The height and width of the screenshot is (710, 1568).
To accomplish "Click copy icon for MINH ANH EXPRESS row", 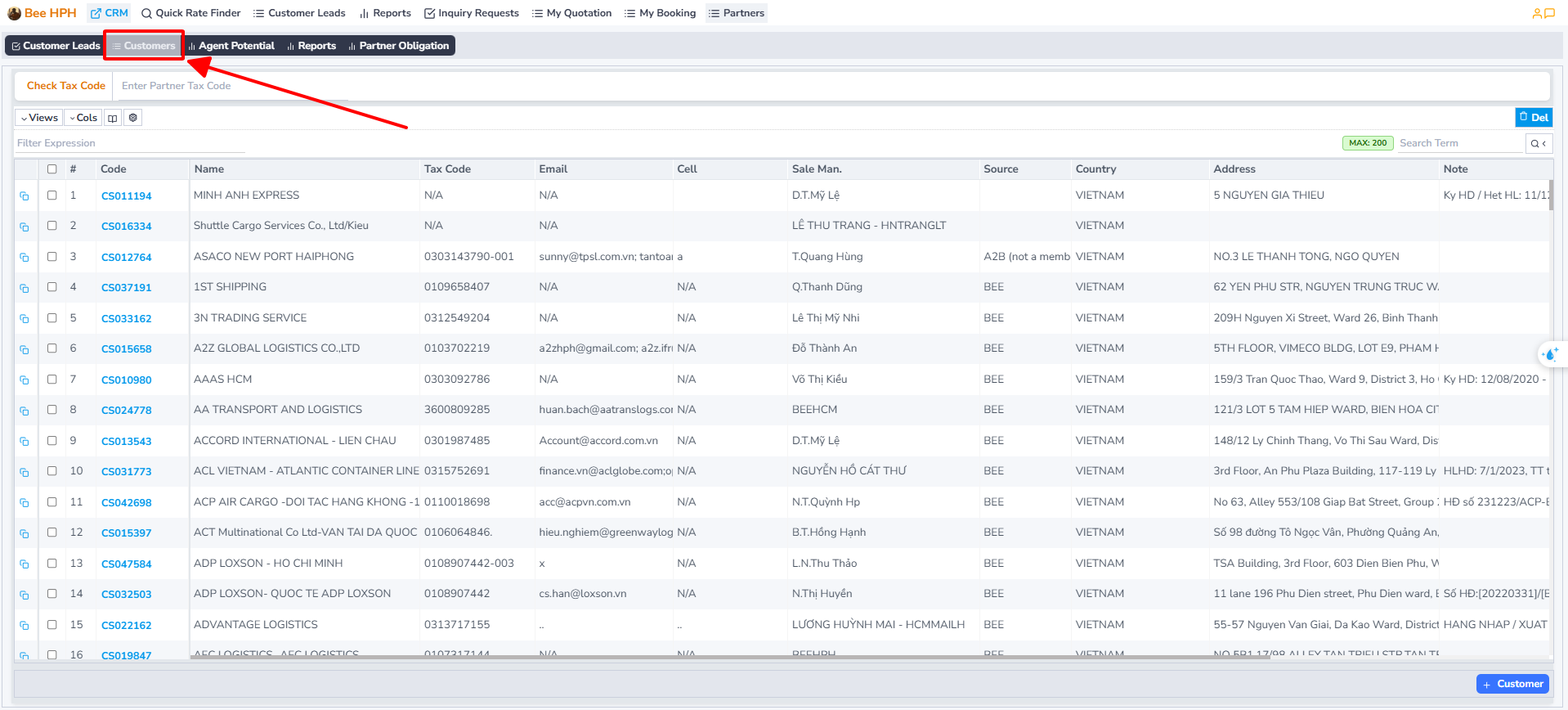I will click(x=25, y=196).
